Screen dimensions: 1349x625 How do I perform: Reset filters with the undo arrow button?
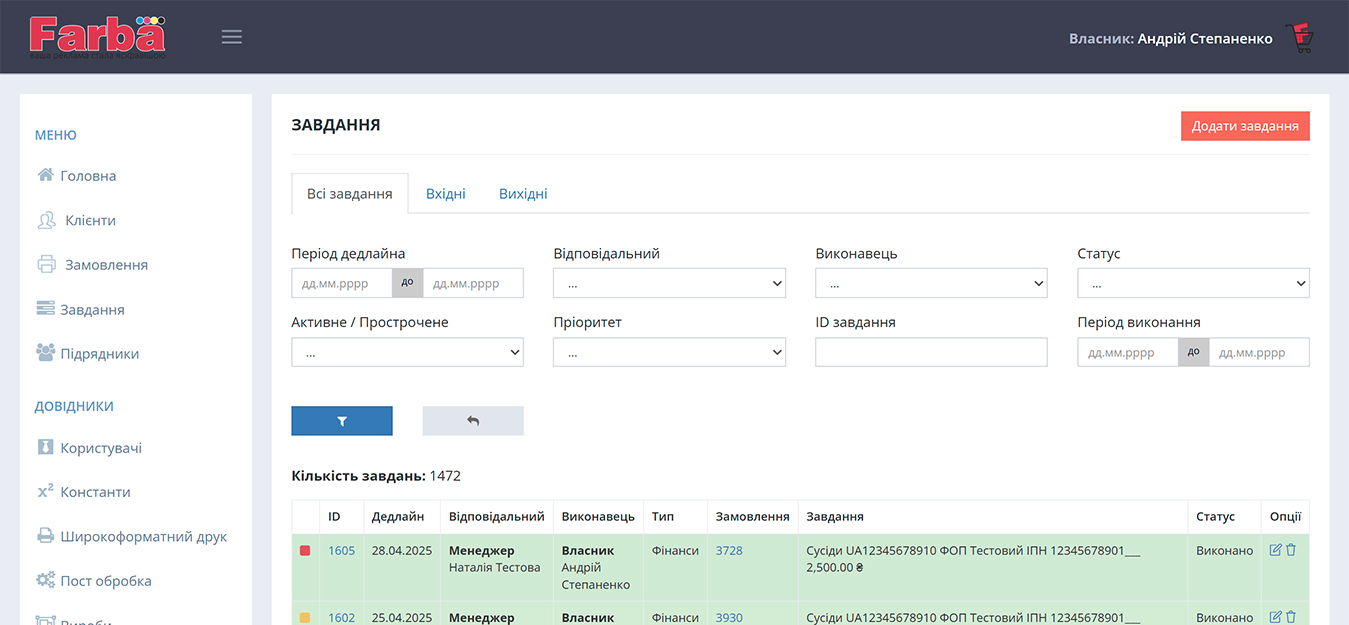click(473, 421)
